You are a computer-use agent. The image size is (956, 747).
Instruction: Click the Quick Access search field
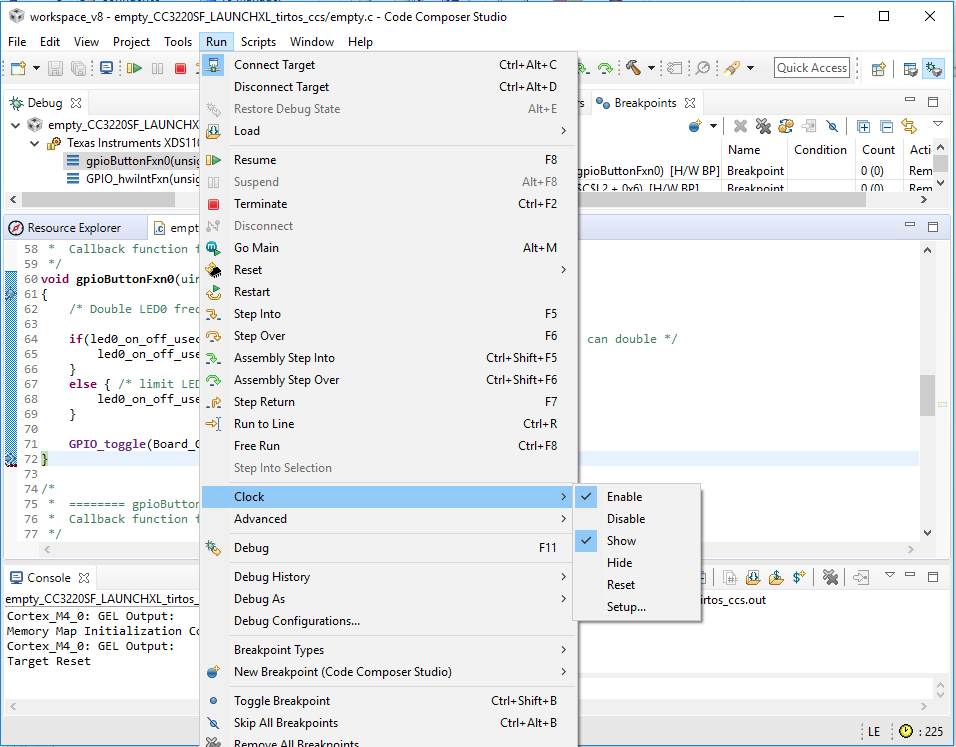click(x=811, y=68)
